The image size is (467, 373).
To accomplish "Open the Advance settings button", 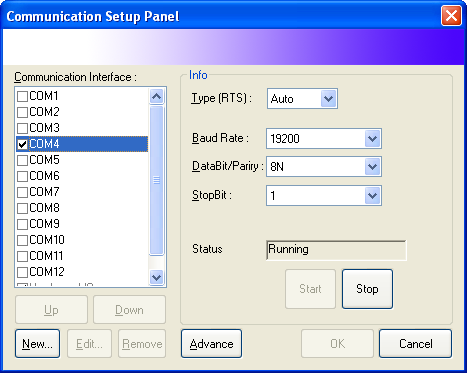I will 211,344.
